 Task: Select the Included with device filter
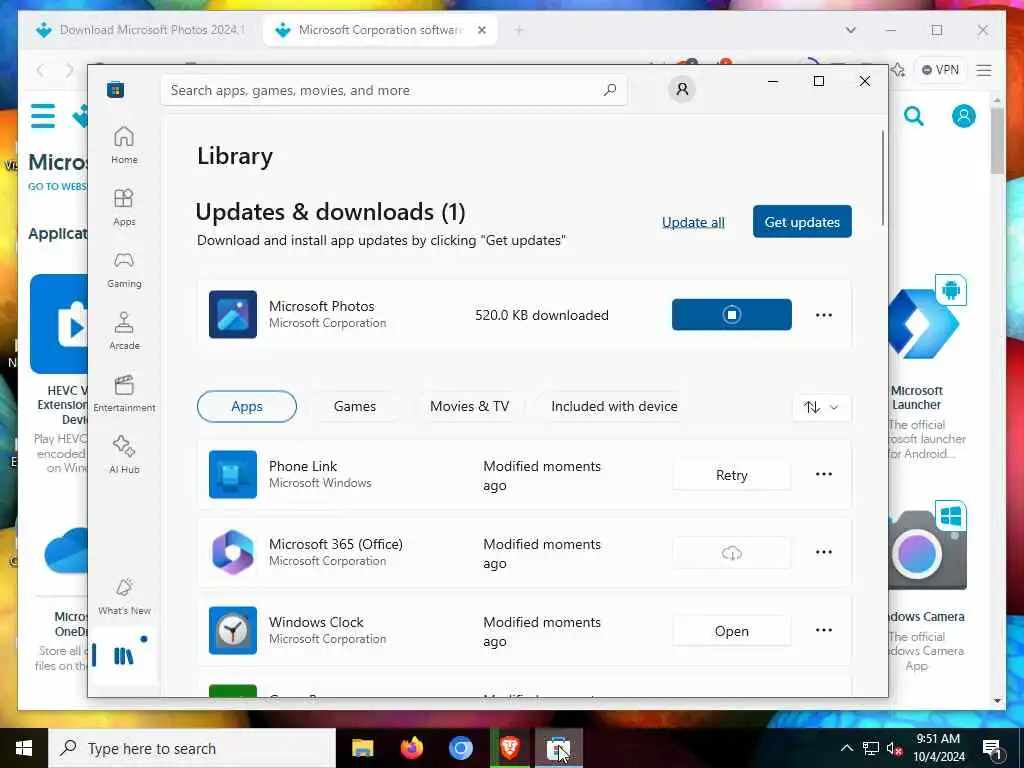(614, 406)
